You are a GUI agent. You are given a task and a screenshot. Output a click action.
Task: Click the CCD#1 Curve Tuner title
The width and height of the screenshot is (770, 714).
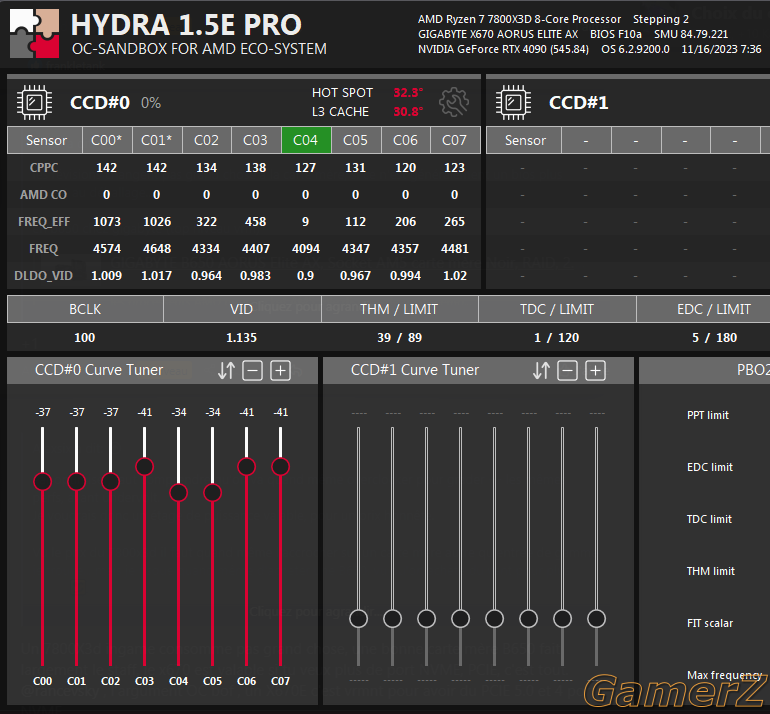point(414,370)
